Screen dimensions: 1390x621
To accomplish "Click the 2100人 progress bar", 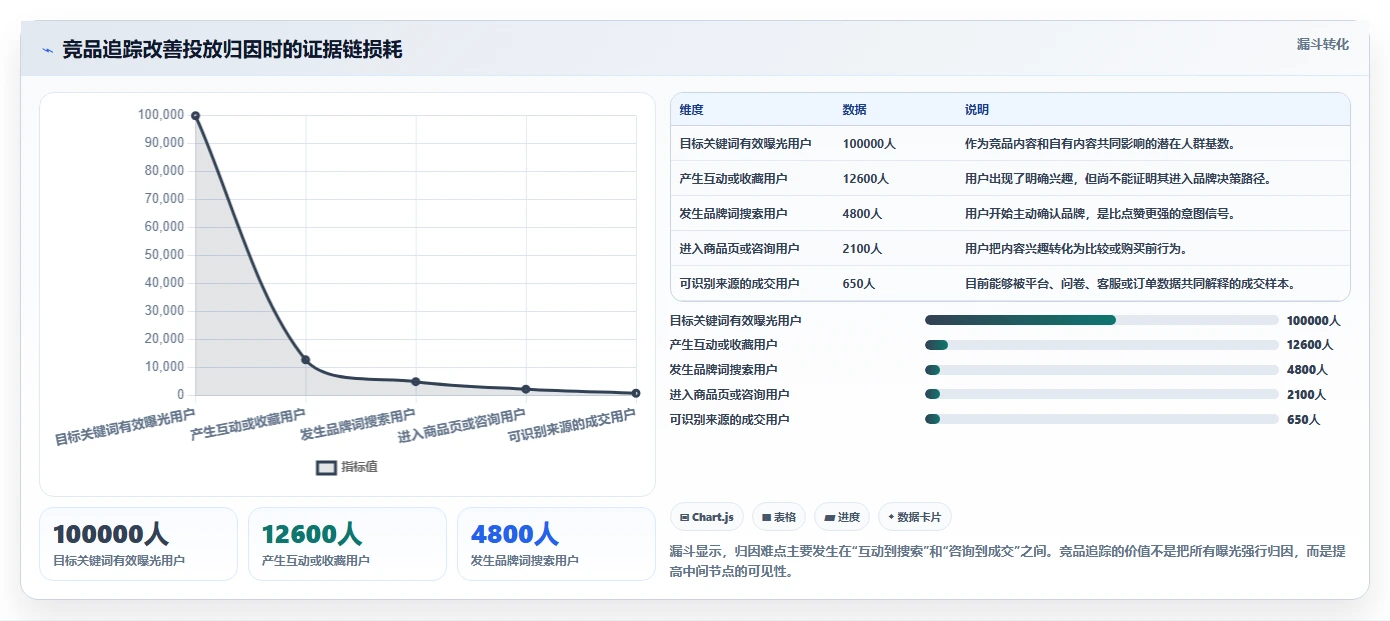I will click(1102, 394).
